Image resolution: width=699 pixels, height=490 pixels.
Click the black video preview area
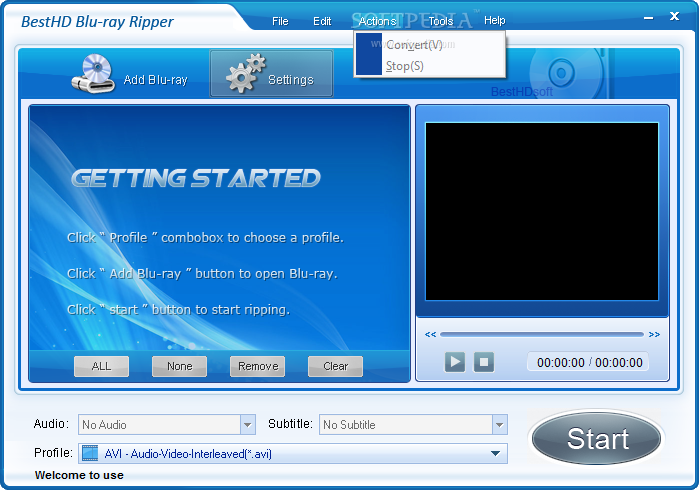[542, 211]
